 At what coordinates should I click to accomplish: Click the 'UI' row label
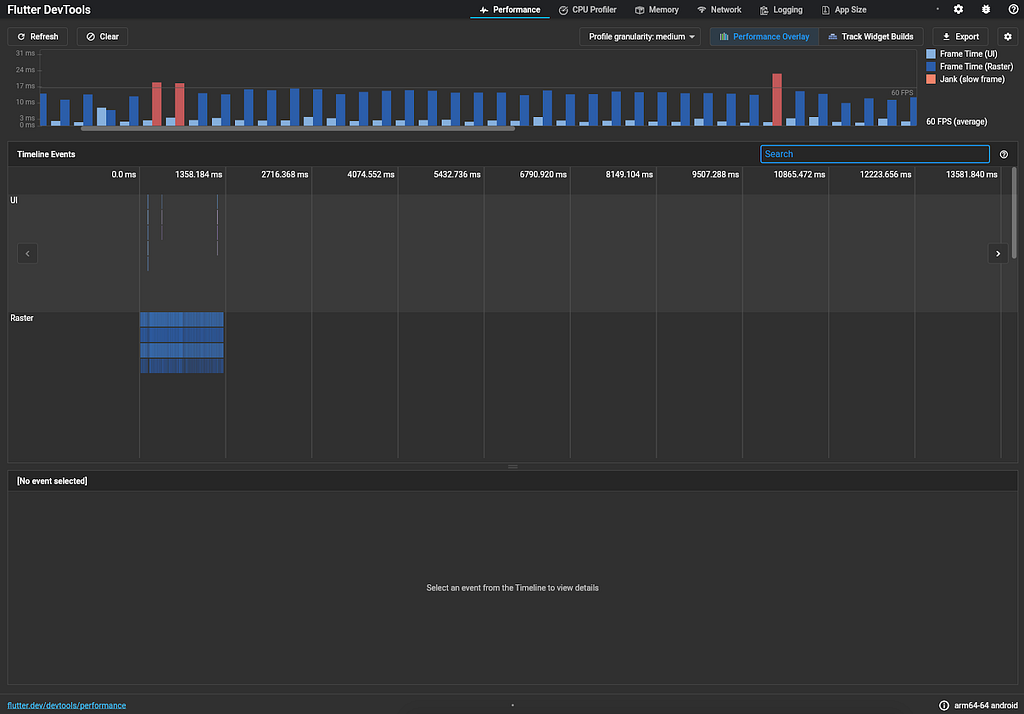coord(14,201)
